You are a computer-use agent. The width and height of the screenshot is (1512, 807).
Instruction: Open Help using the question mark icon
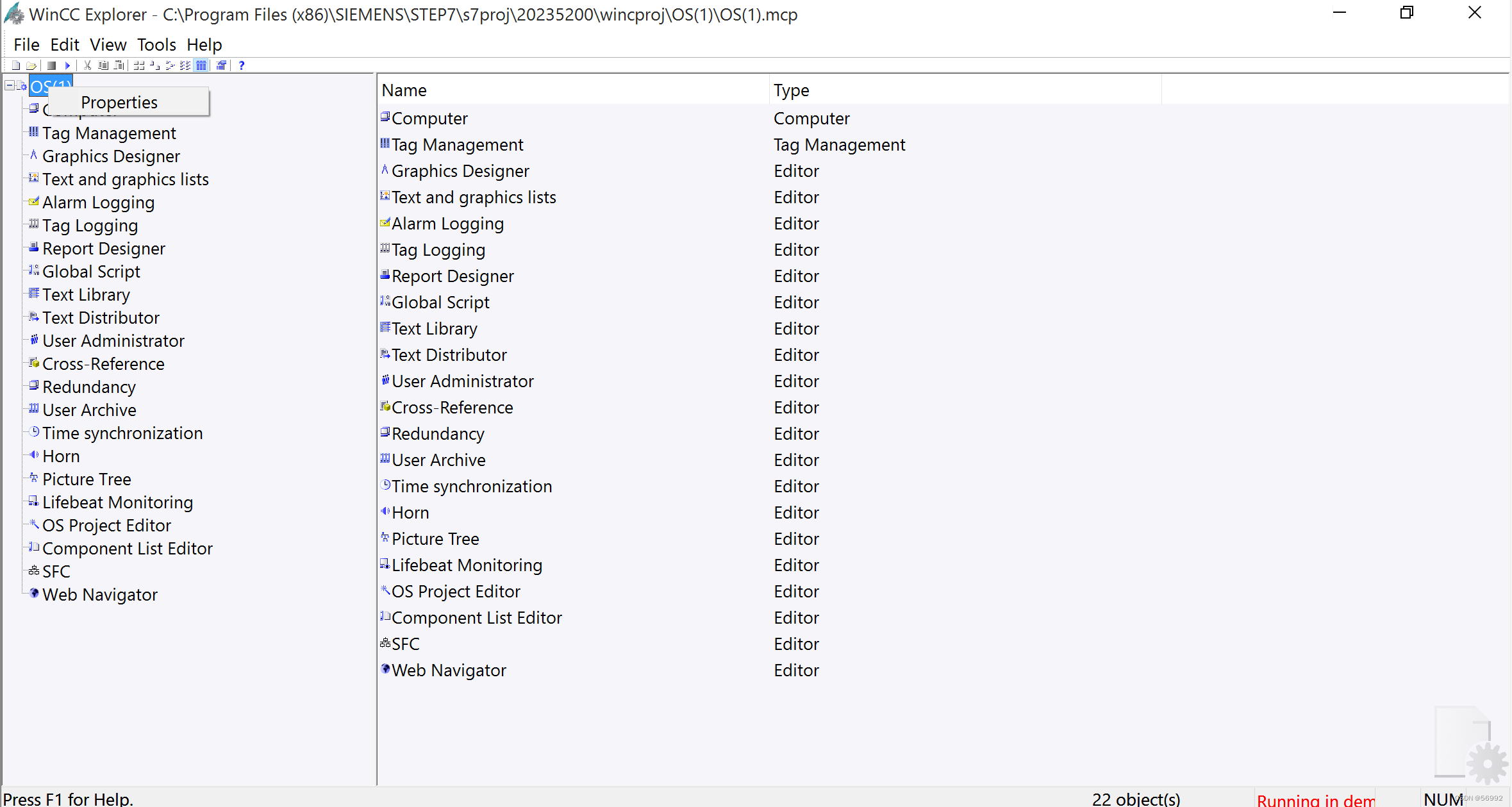point(242,65)
